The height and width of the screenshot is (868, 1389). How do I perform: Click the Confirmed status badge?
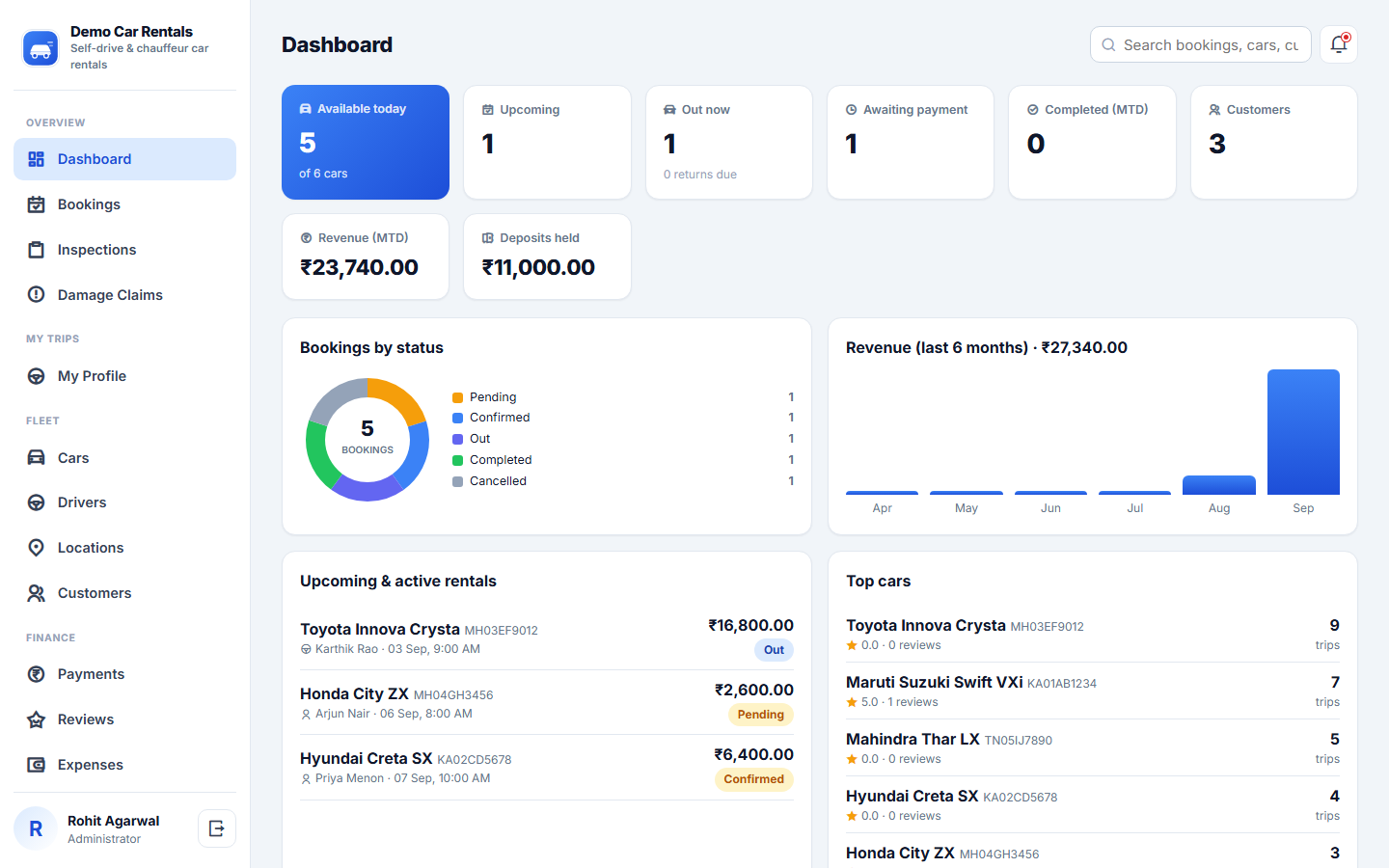click(754, 779)
